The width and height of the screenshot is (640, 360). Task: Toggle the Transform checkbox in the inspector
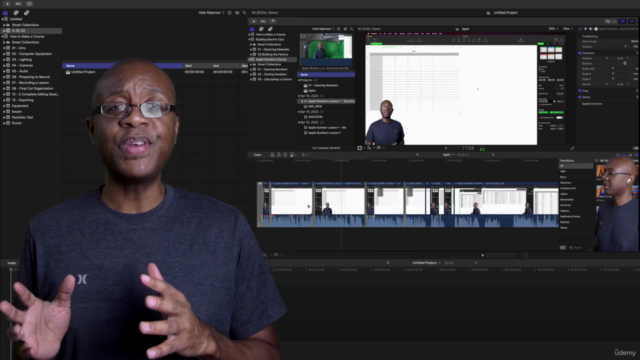pyautogui.click(x=580, y=53)
